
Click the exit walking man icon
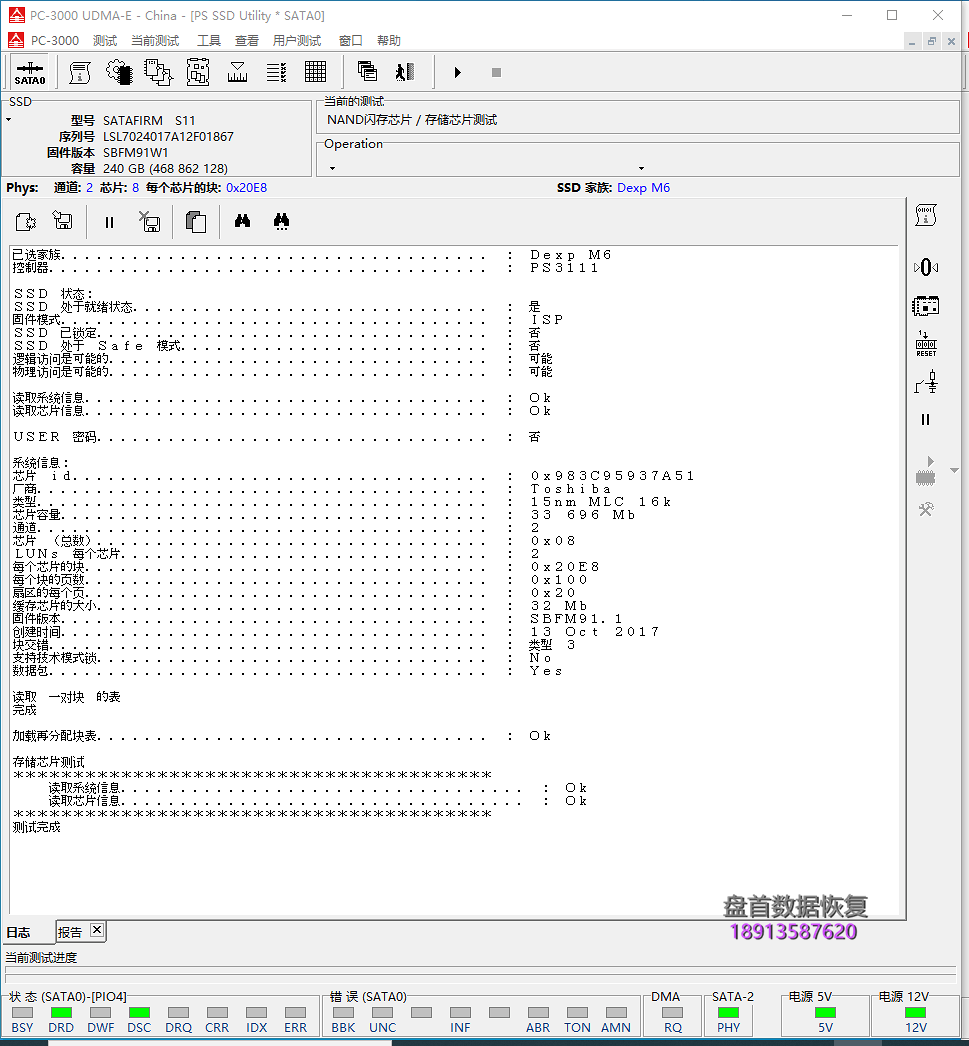coord(405,71)
